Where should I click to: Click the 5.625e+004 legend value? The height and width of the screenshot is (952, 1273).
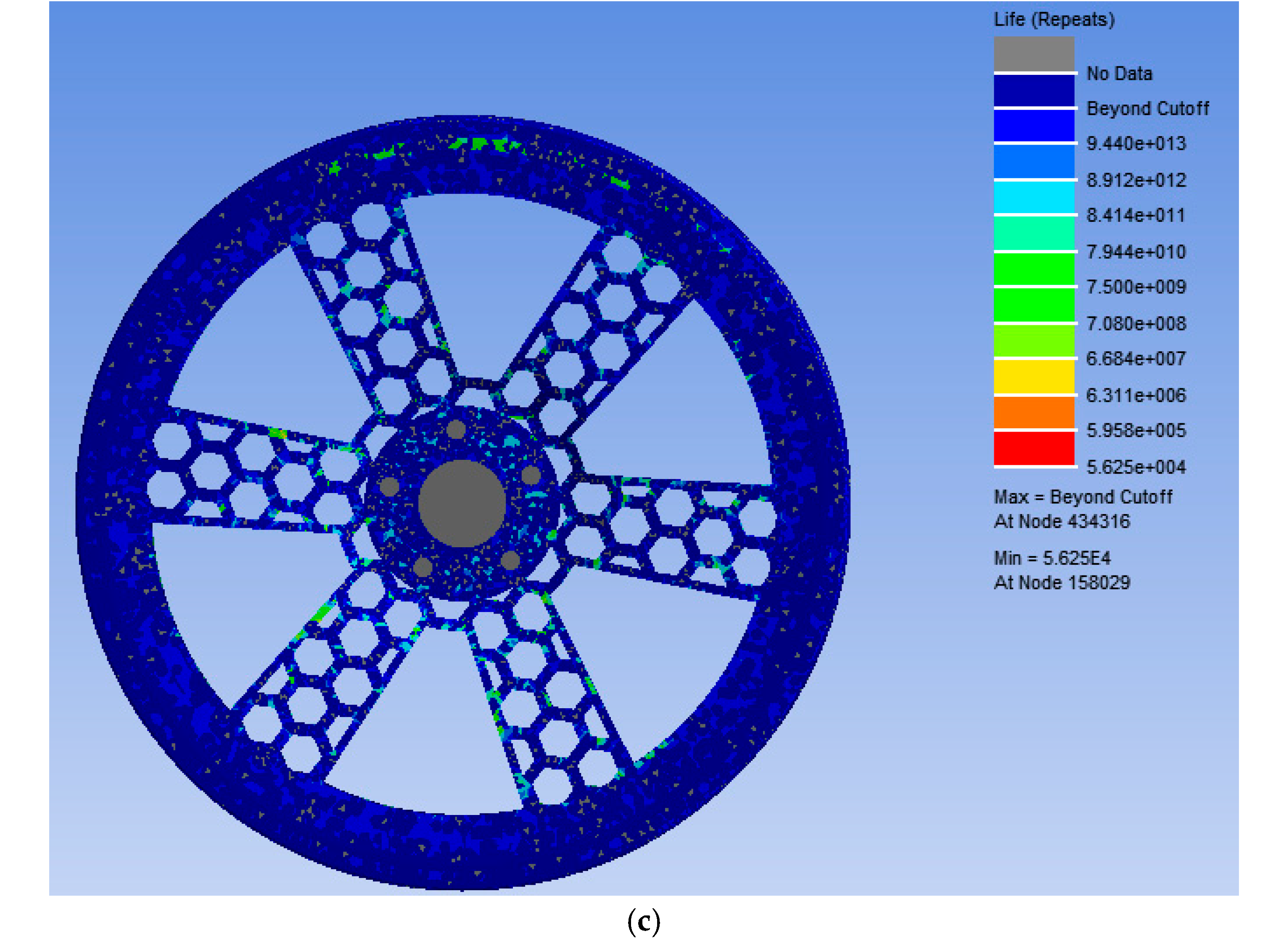tap(1136, 467)
